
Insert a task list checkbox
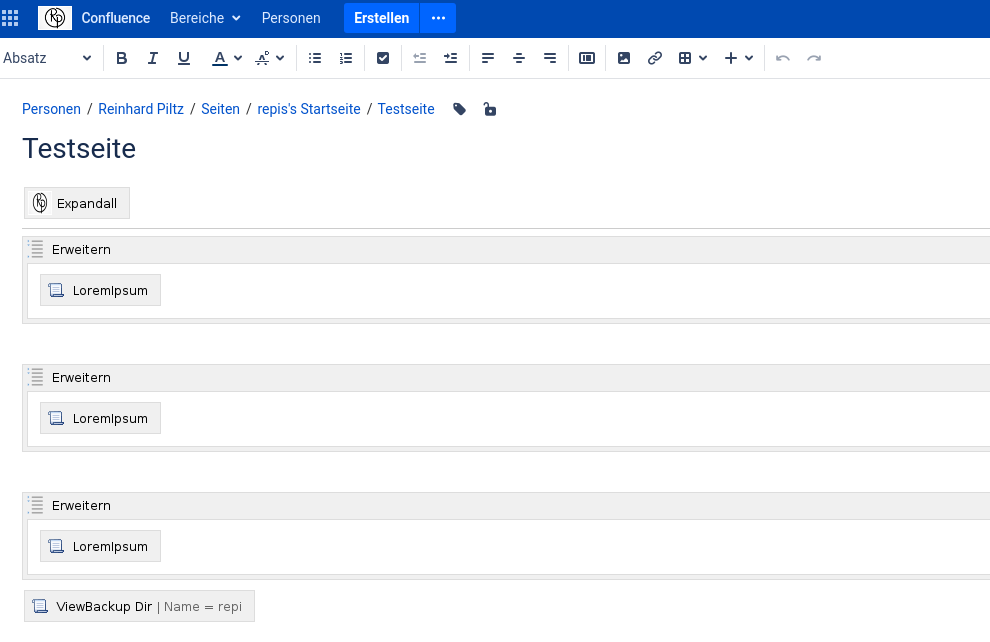click(383, 58)
